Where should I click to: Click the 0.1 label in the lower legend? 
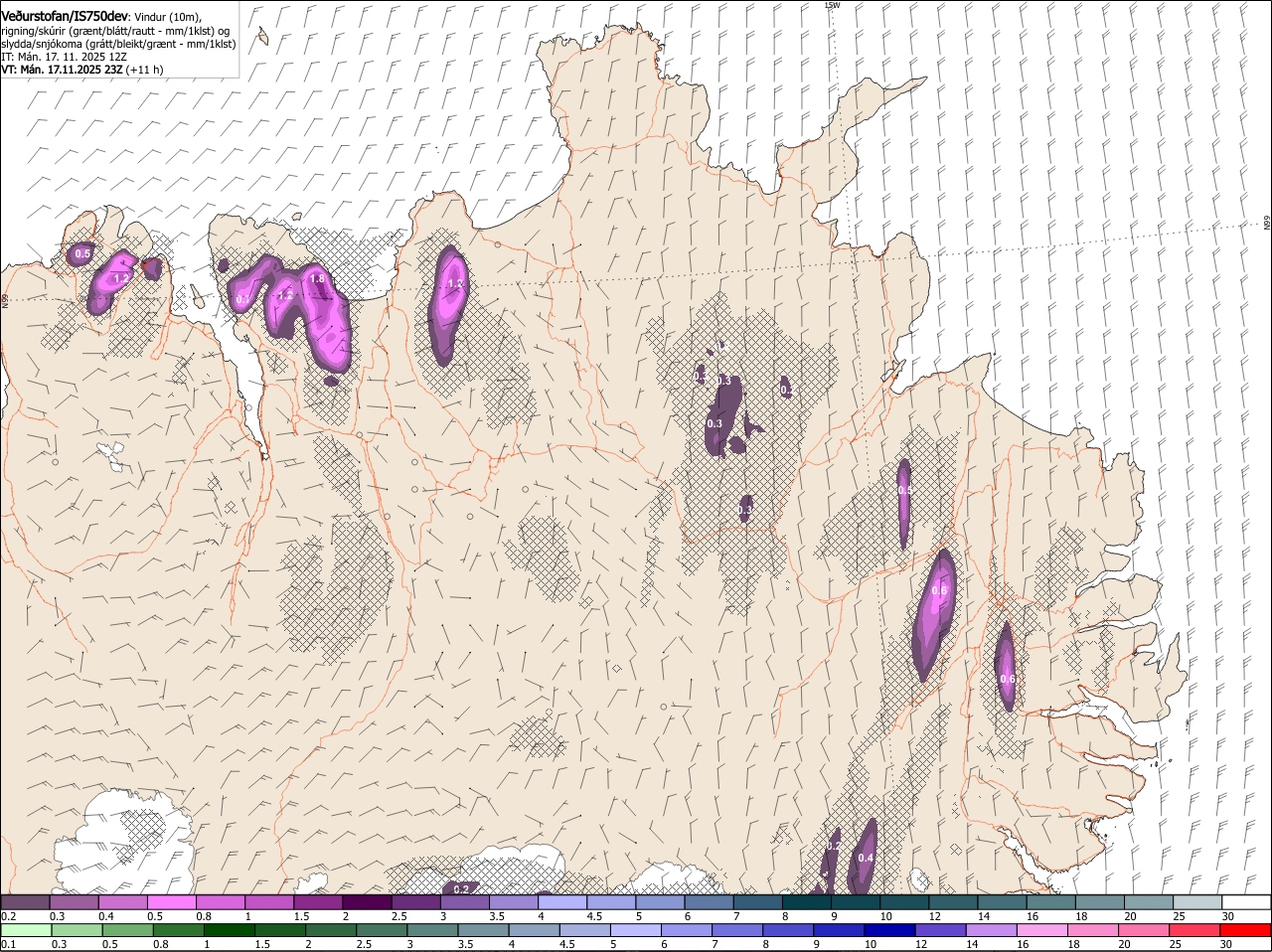pyautogui.click(x=8, y=944)
